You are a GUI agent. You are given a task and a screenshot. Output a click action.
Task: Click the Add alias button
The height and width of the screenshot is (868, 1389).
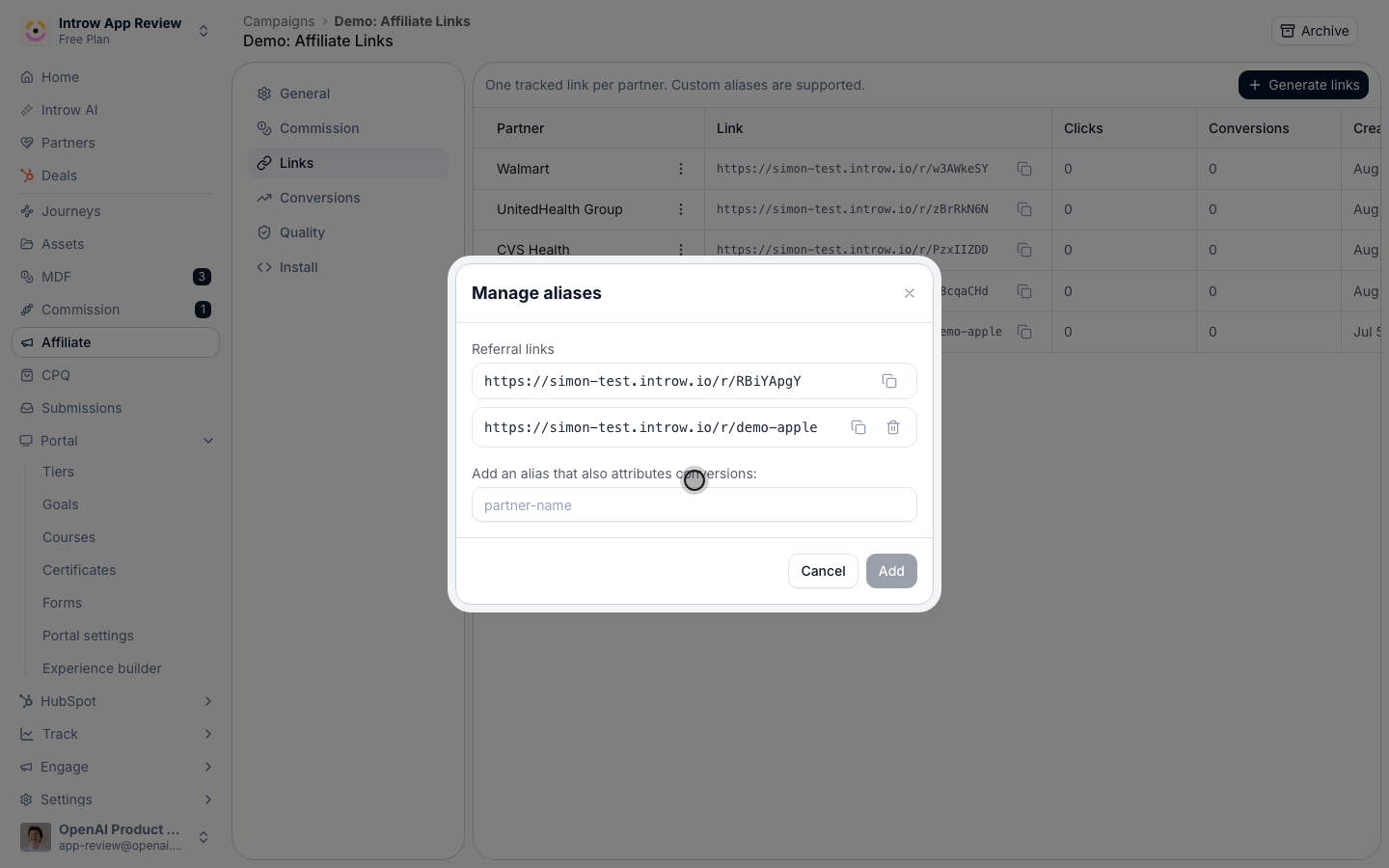[891, 571]
